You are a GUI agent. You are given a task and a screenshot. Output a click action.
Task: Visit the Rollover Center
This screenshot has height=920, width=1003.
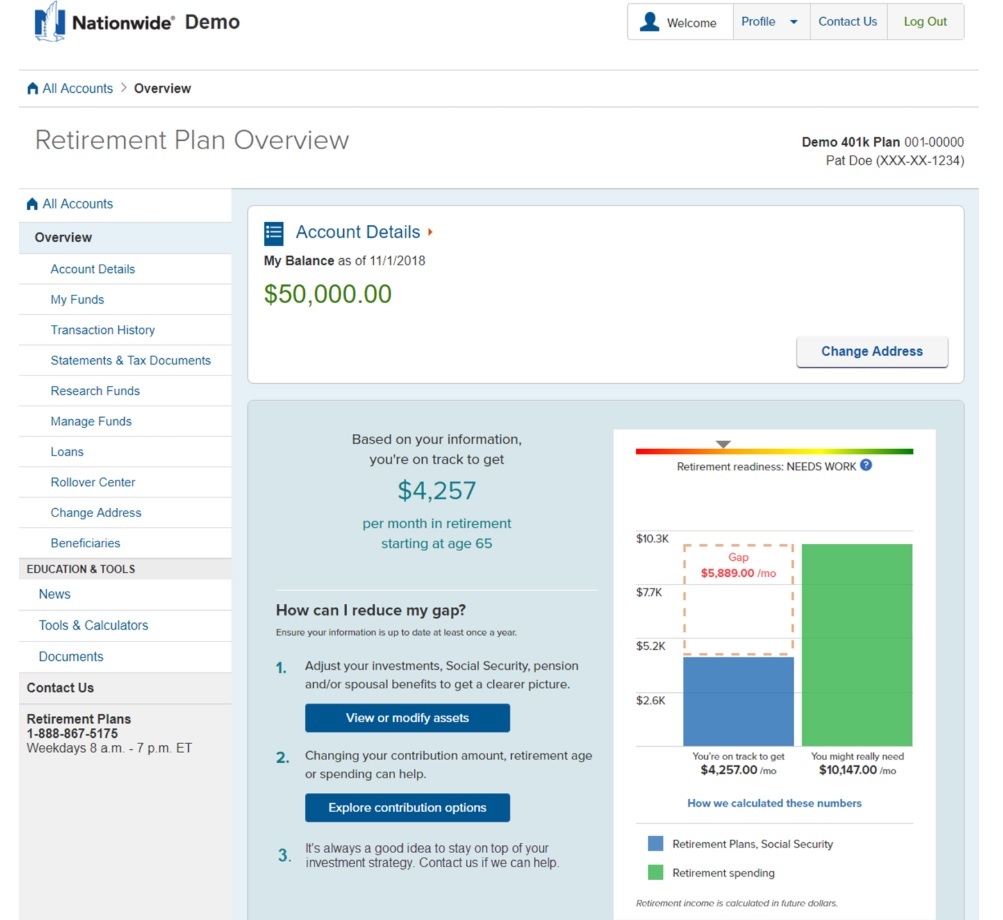tap(93, 482)
